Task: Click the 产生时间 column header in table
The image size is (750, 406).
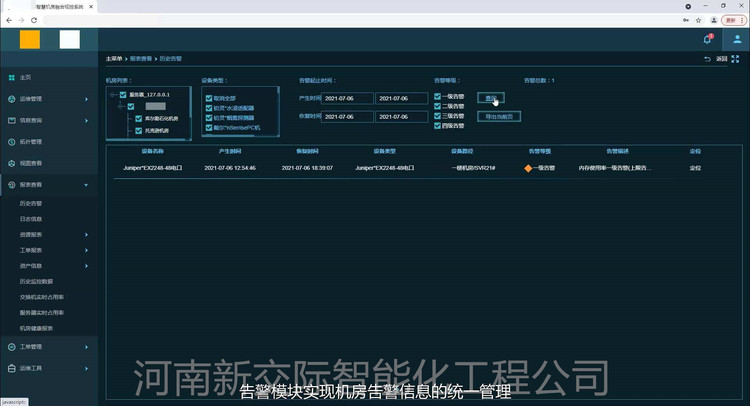Action: (230, 151)
